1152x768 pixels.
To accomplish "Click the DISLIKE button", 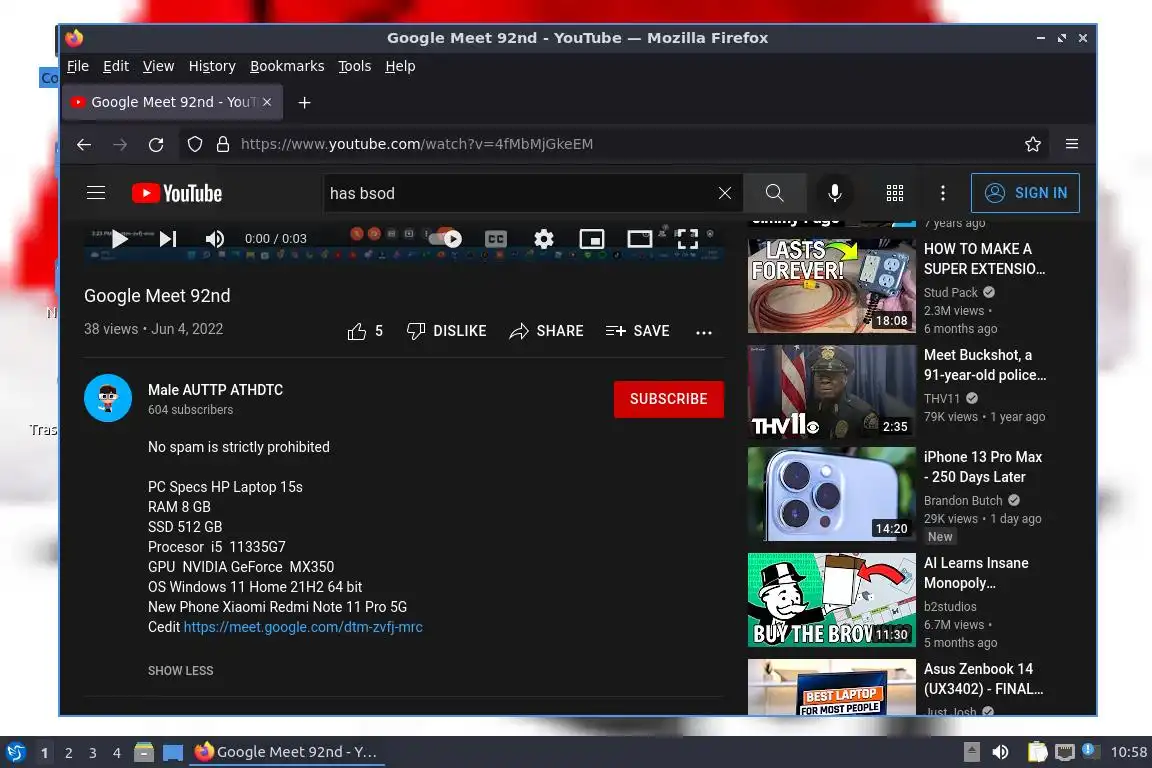I will [447, 331].
